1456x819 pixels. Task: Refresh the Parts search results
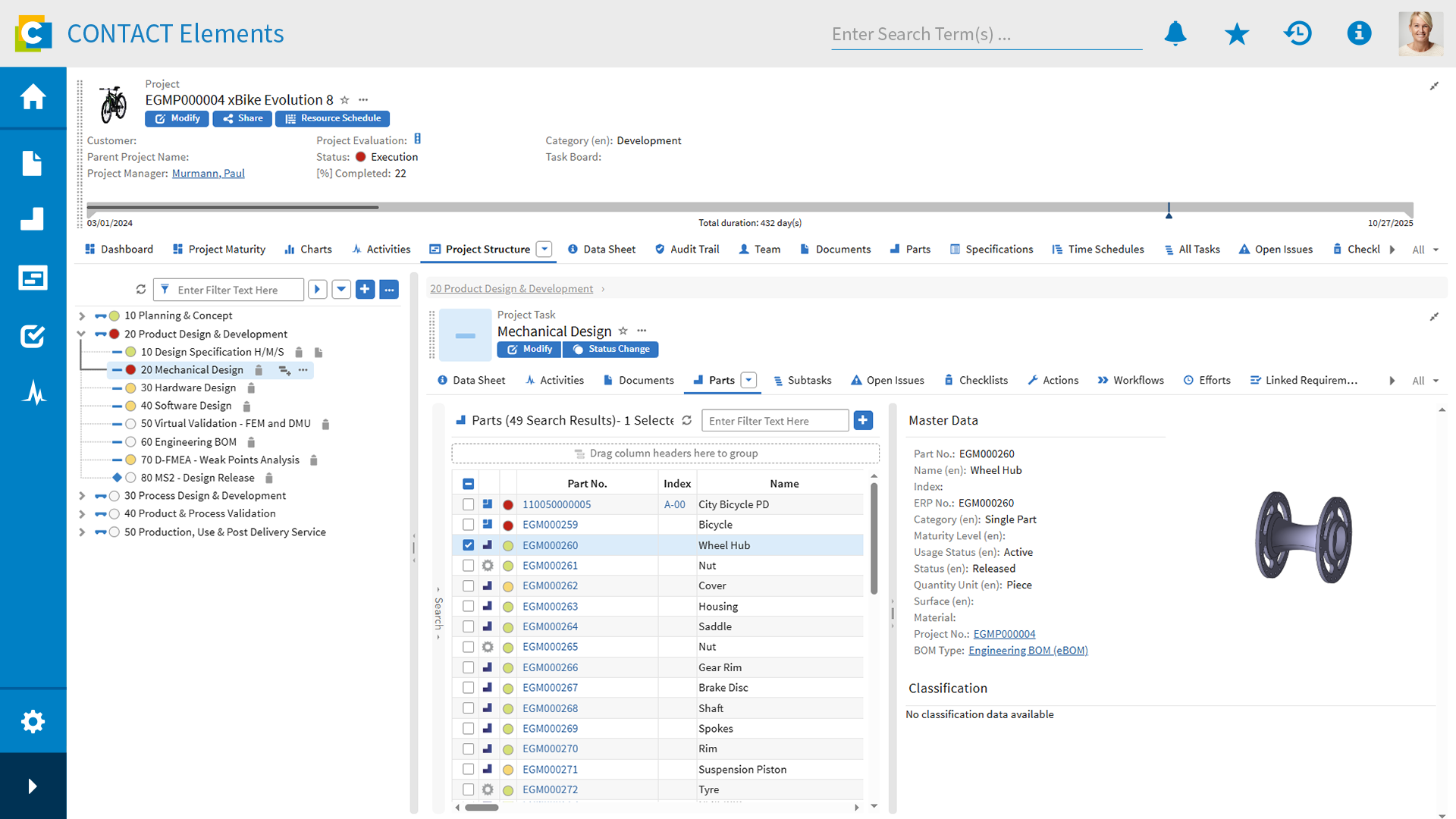686,420
